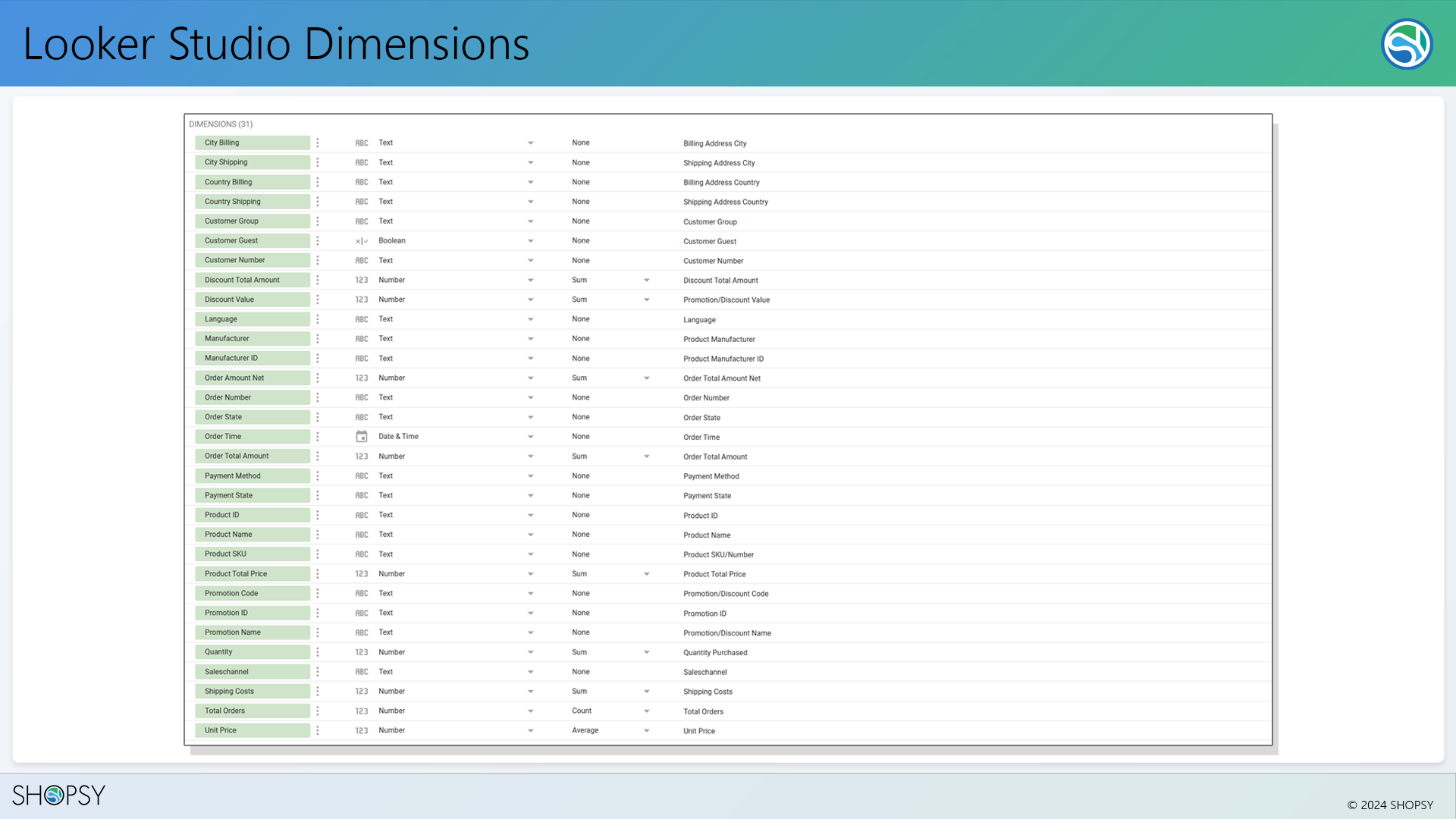
Task: Open the three-dot menu for Unit Price
Action: pos(318,730)
